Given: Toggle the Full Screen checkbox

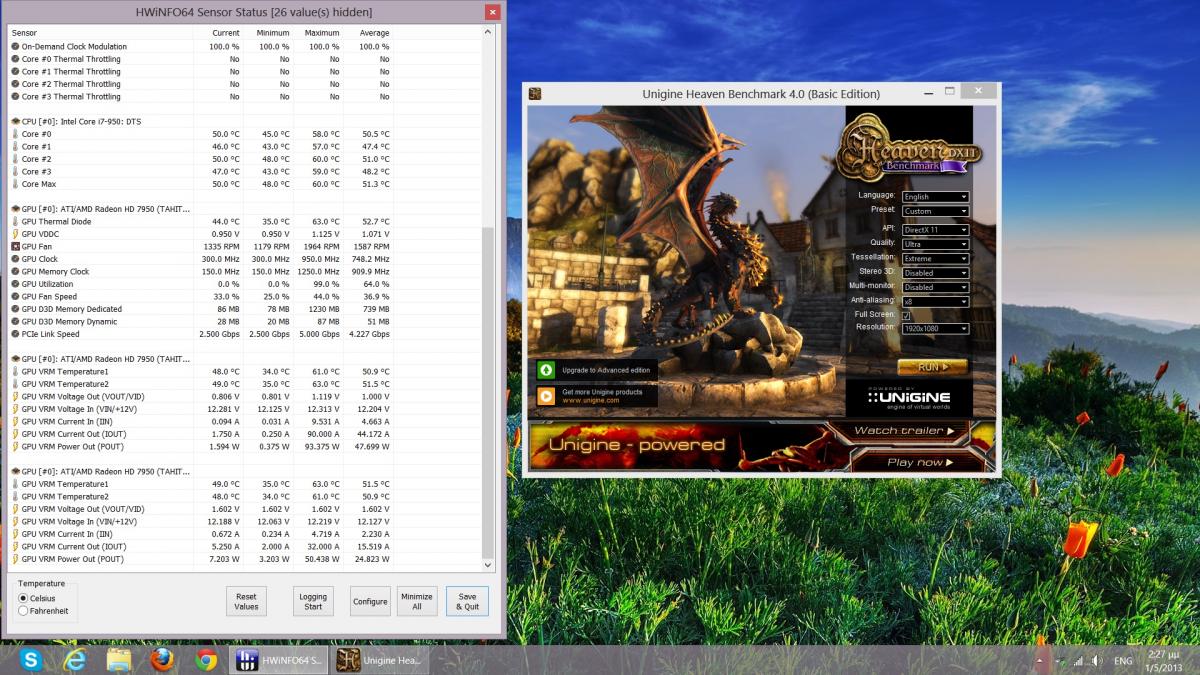Looking at the screenshot, I should pyautogui.click(x=906, y=315).
